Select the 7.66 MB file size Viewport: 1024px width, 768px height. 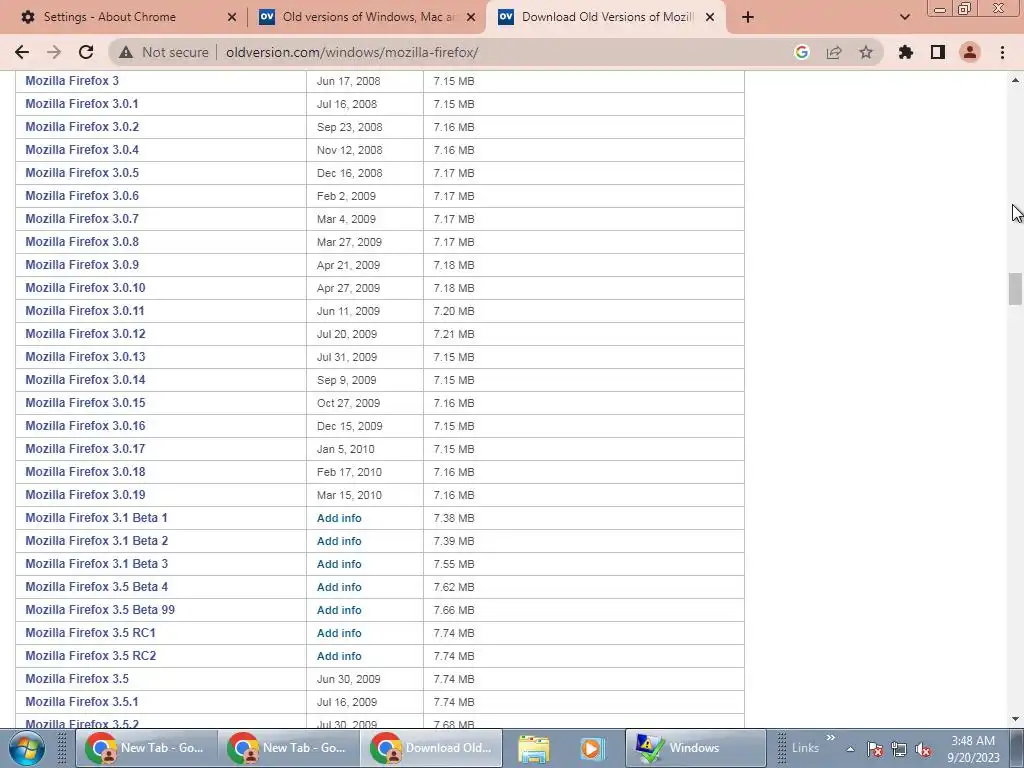point(454,610)
